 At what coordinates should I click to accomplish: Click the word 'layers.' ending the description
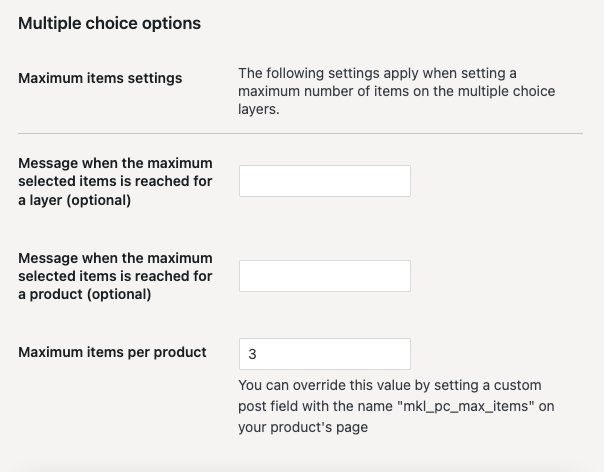click(x=259, y=109)
